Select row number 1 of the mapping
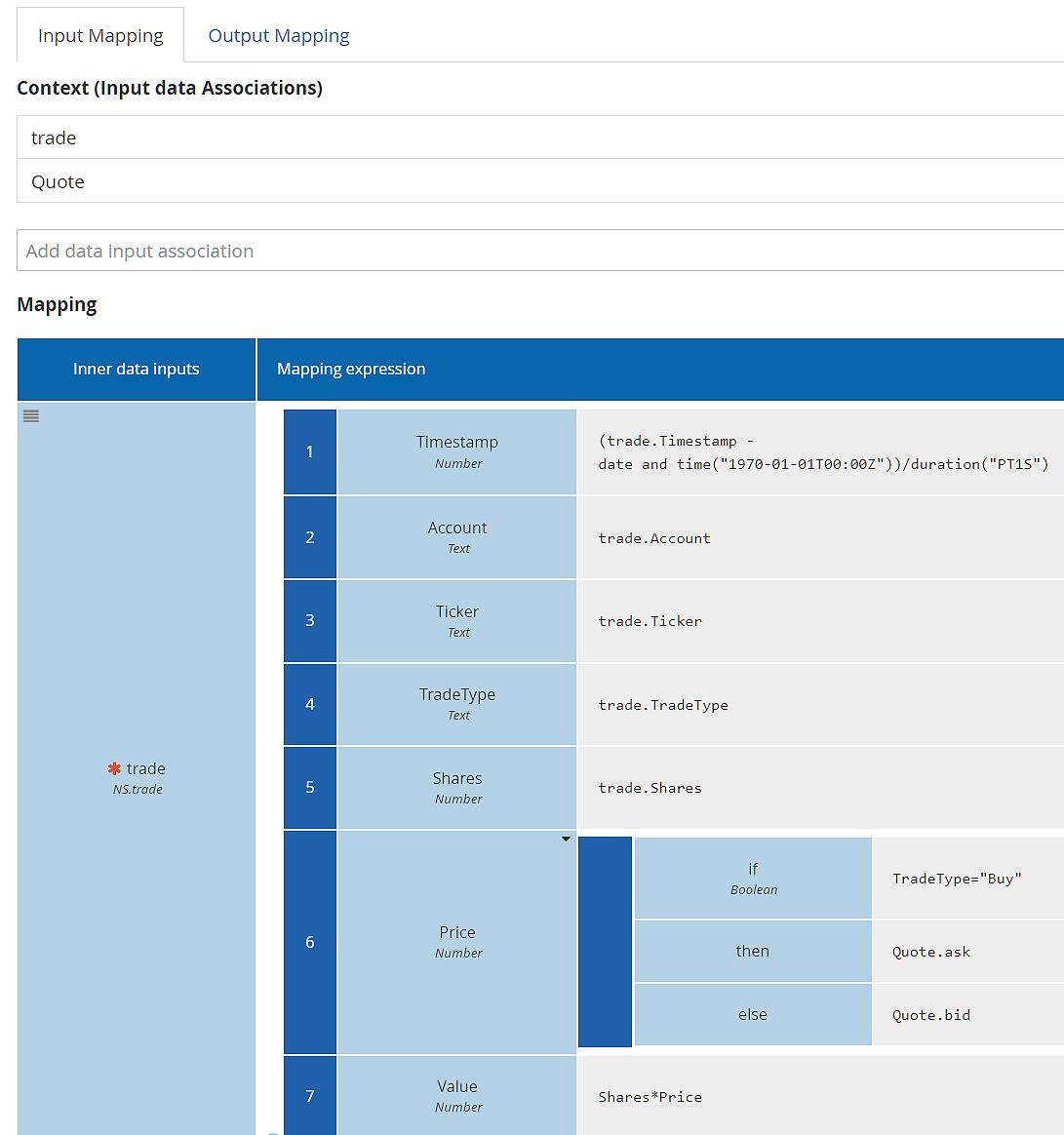Viewport: 1064px width, 1135px height. pyautogui.click(x=310, y=451)
